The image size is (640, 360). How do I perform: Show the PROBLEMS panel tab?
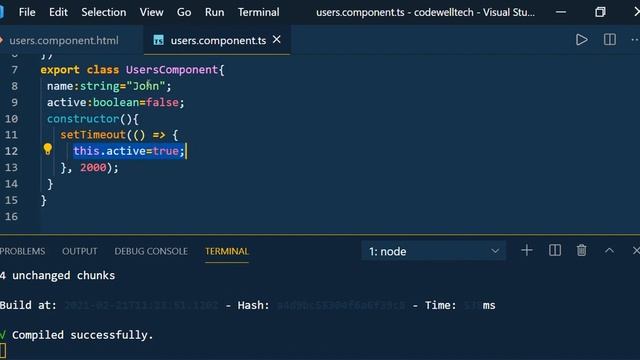pos(22,251)
